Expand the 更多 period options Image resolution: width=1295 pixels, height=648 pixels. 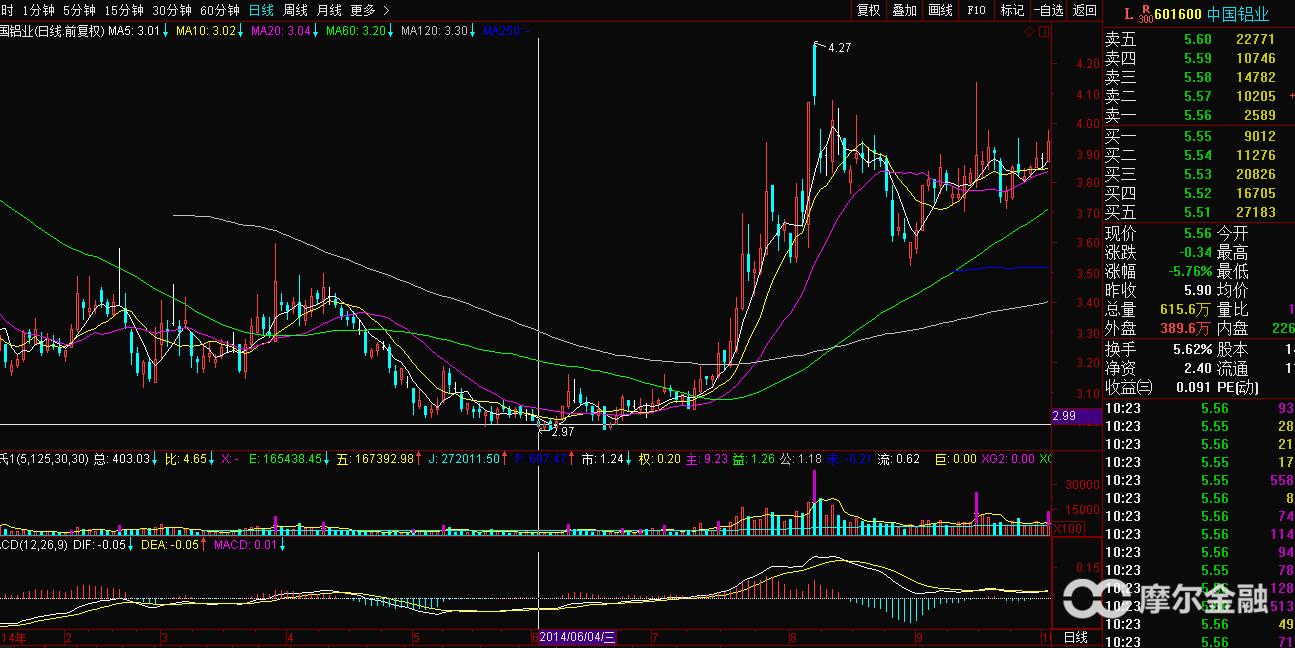click(369, 10)
